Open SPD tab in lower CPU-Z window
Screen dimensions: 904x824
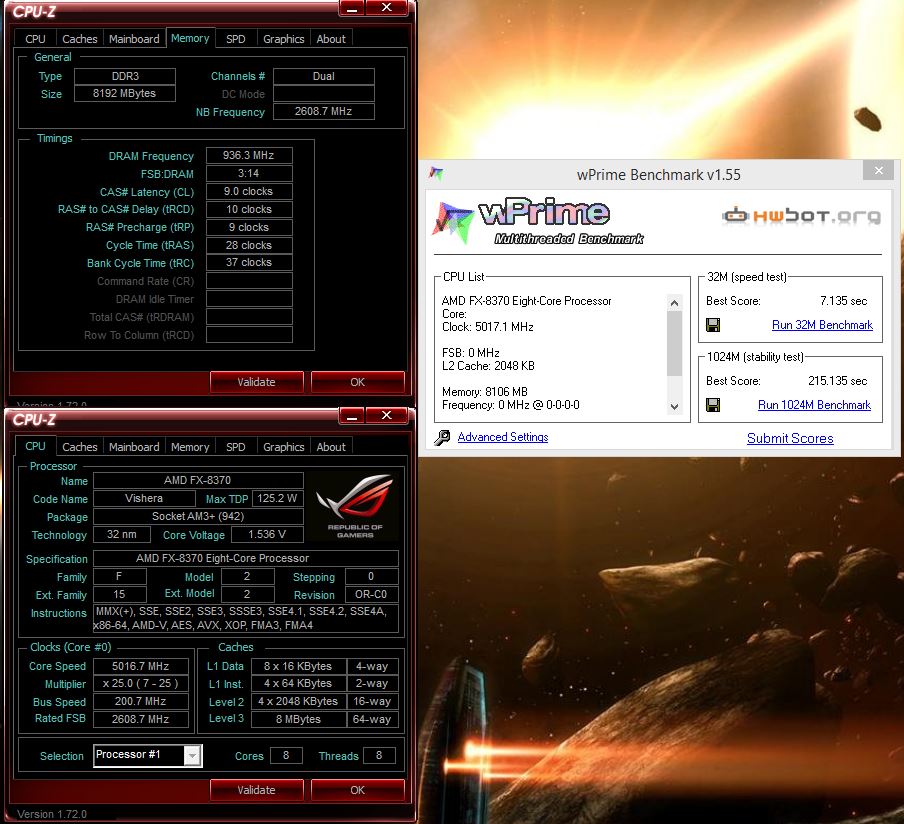click(236, 447)
